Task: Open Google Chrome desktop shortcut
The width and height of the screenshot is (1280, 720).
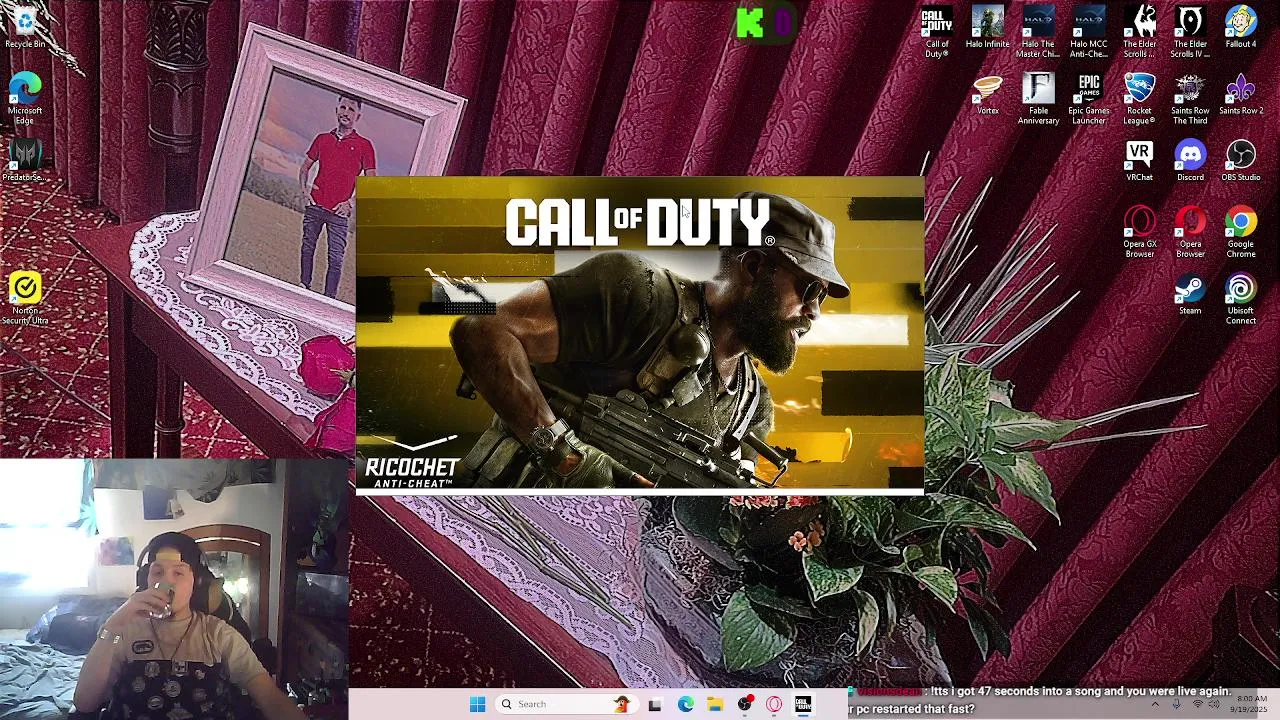Action: click(1241, 232)
